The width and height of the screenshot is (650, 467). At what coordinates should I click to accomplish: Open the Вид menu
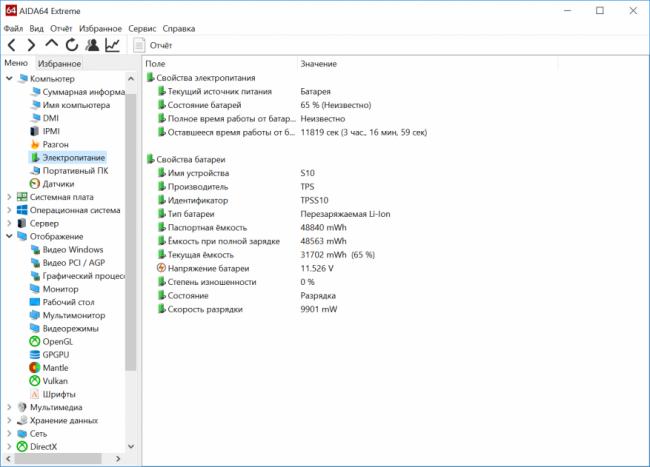36,29
